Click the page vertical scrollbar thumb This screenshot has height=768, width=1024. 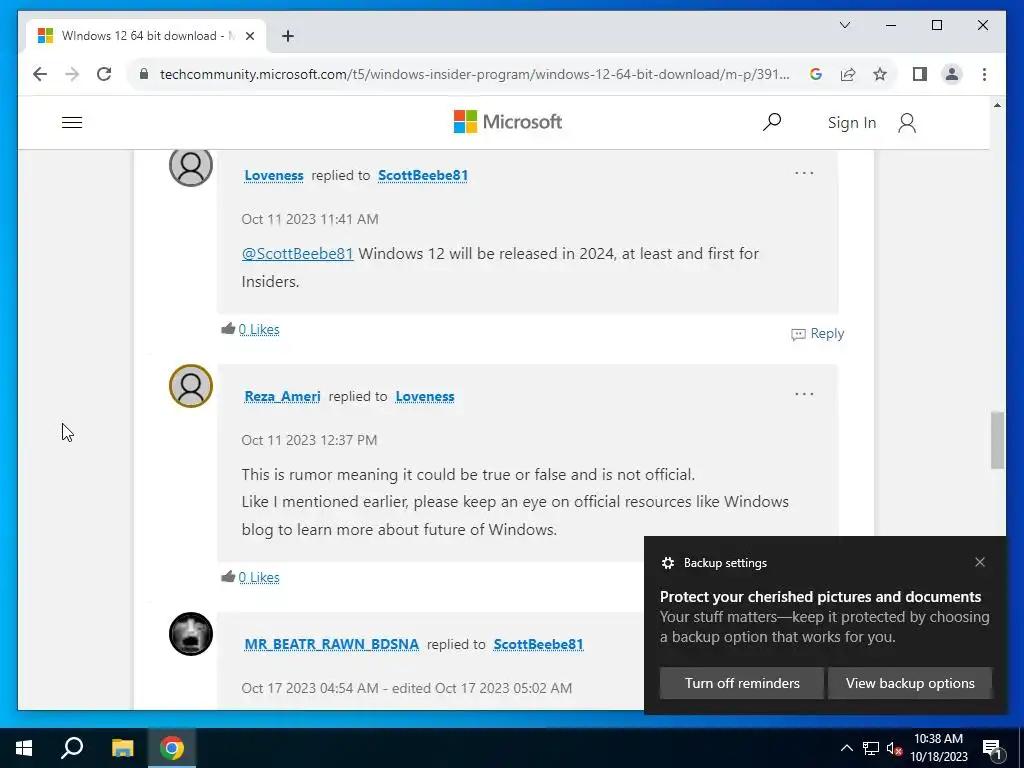pyautogui.click(x=997, y=440)
